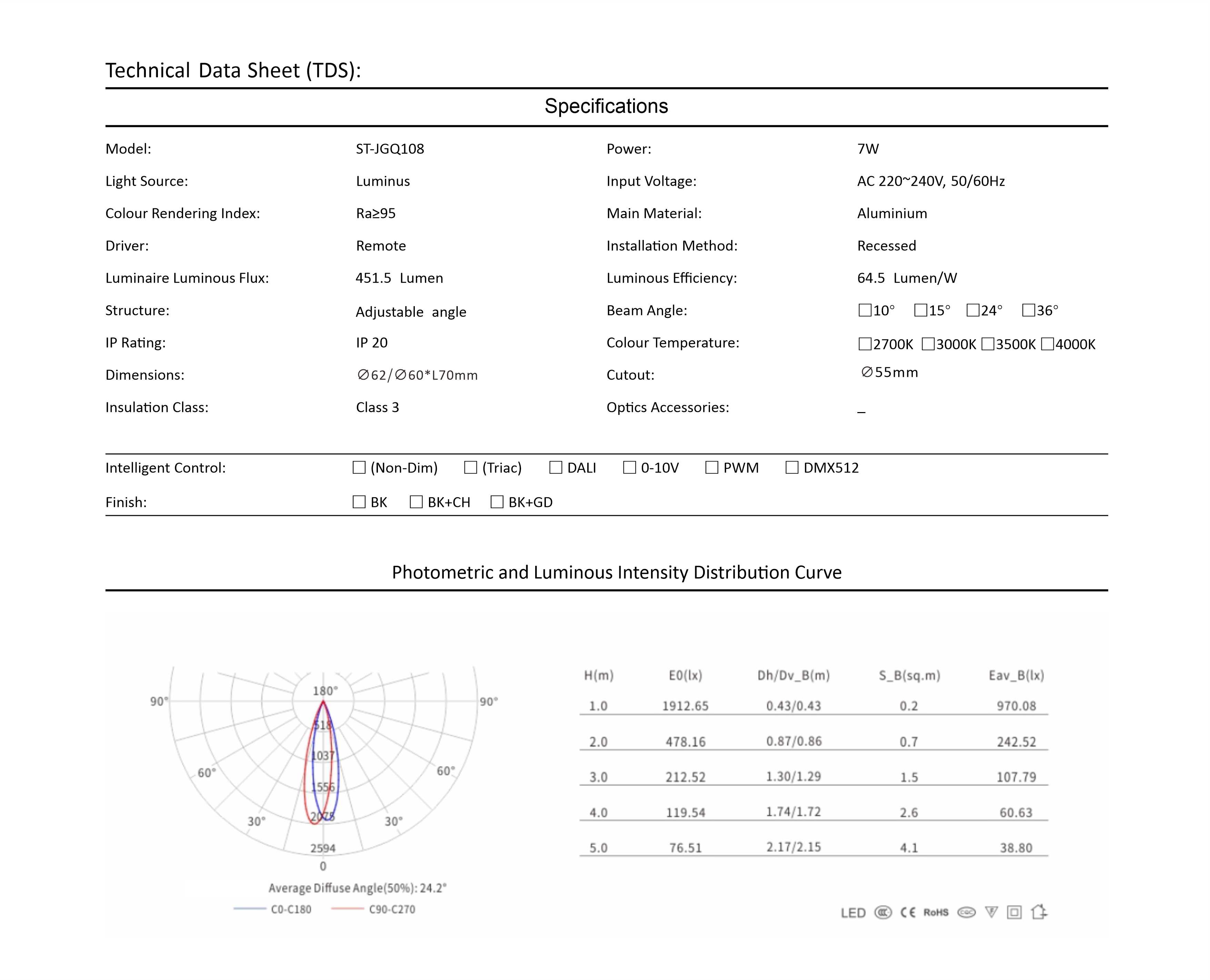This screenshot has height=980, width=1210.
Task: Click the Specifications section heading
Action: tap(606, 106)
